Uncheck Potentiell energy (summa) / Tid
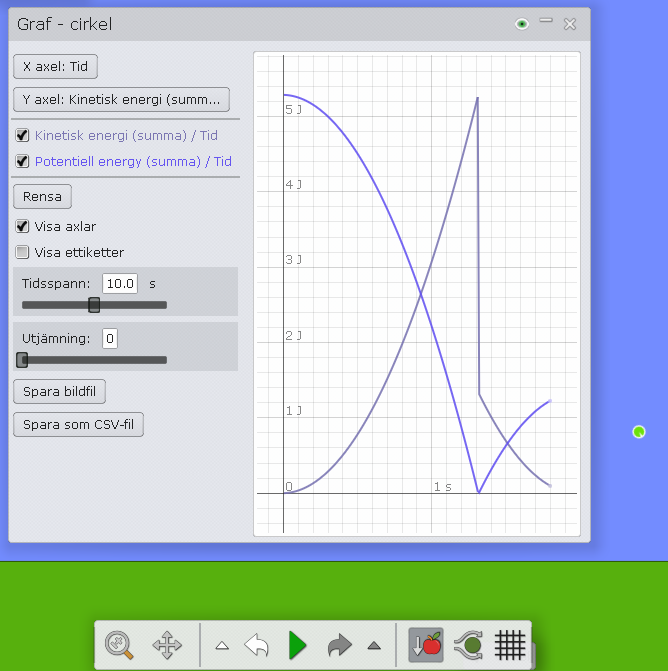This screenshot has width=668, height=671. 22,161
